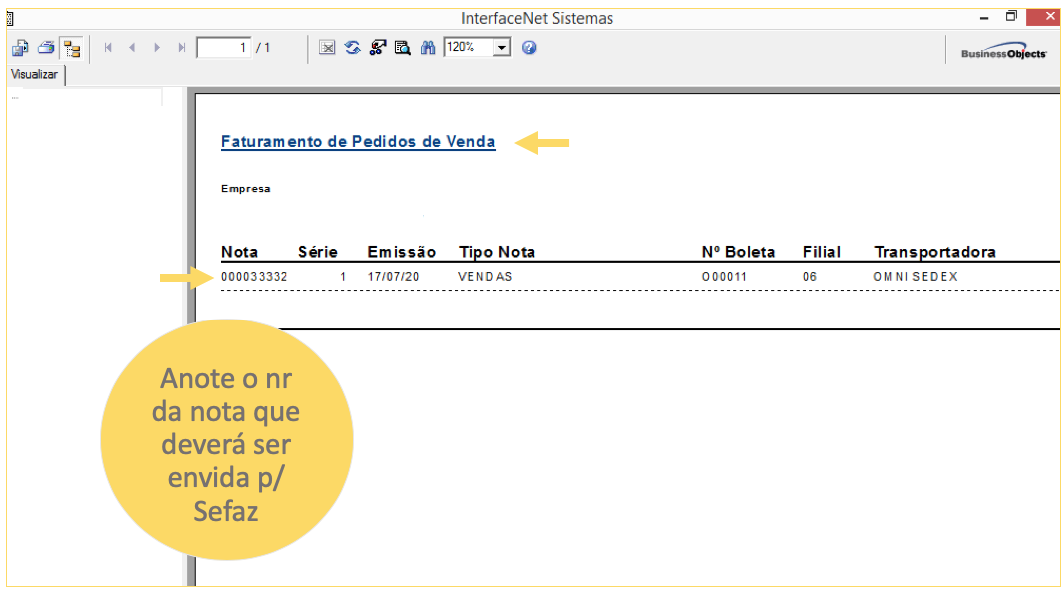Click the Export report icon
The height and width of the screenshot is (591, 1064).
(20, 47)
